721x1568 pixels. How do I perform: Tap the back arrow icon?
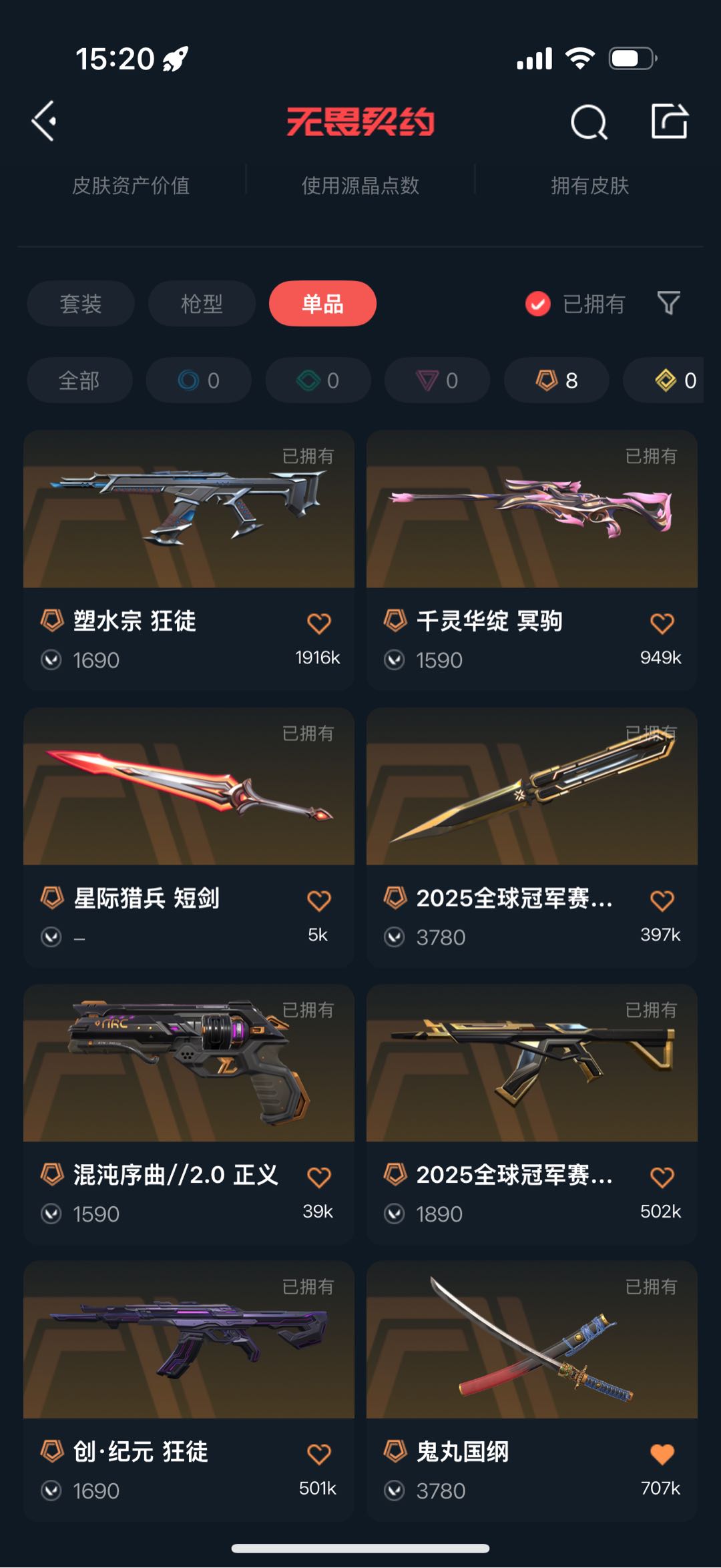(x=44, y=121)
